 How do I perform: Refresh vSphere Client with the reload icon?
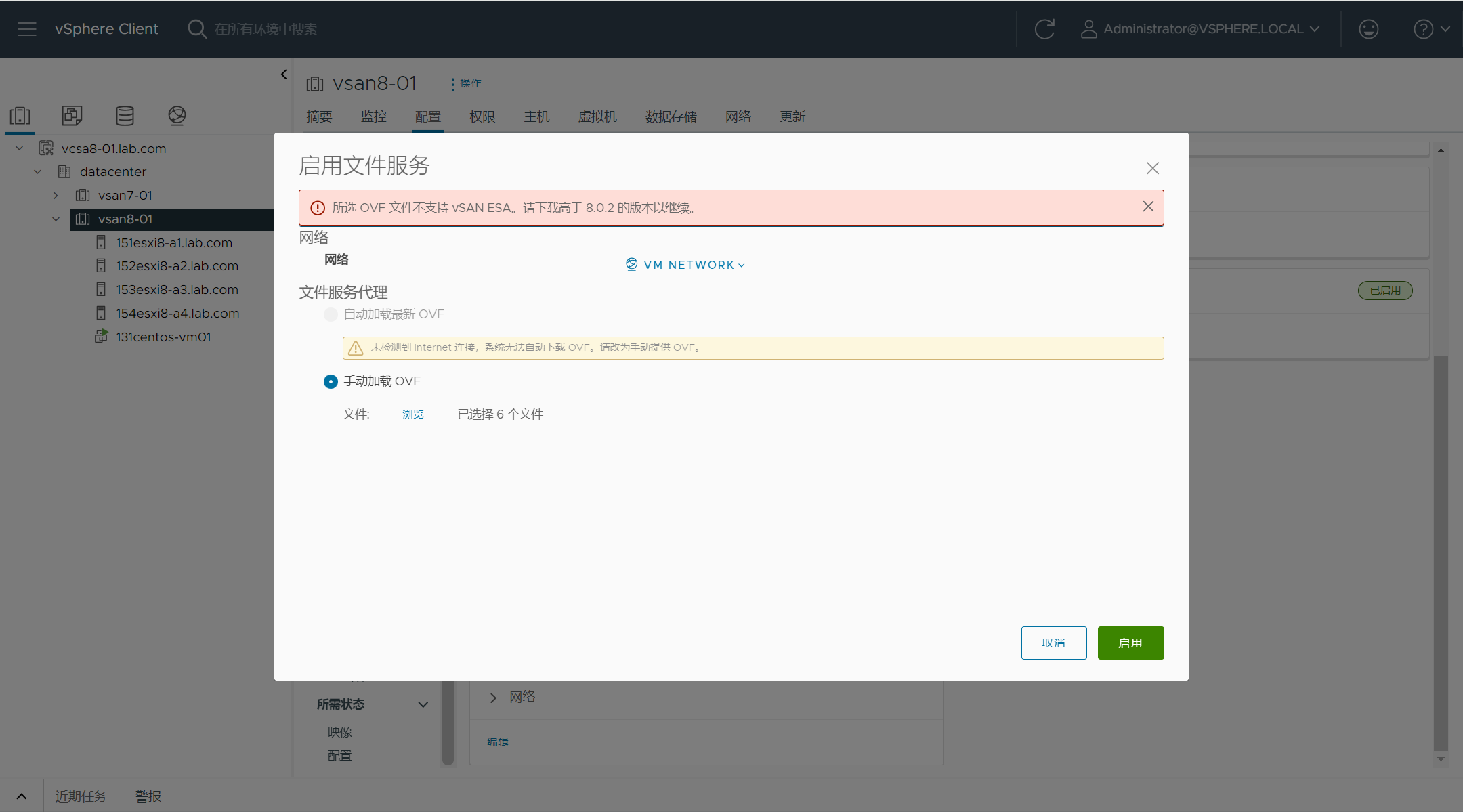pyautogui.click(x=1044, y=29)
